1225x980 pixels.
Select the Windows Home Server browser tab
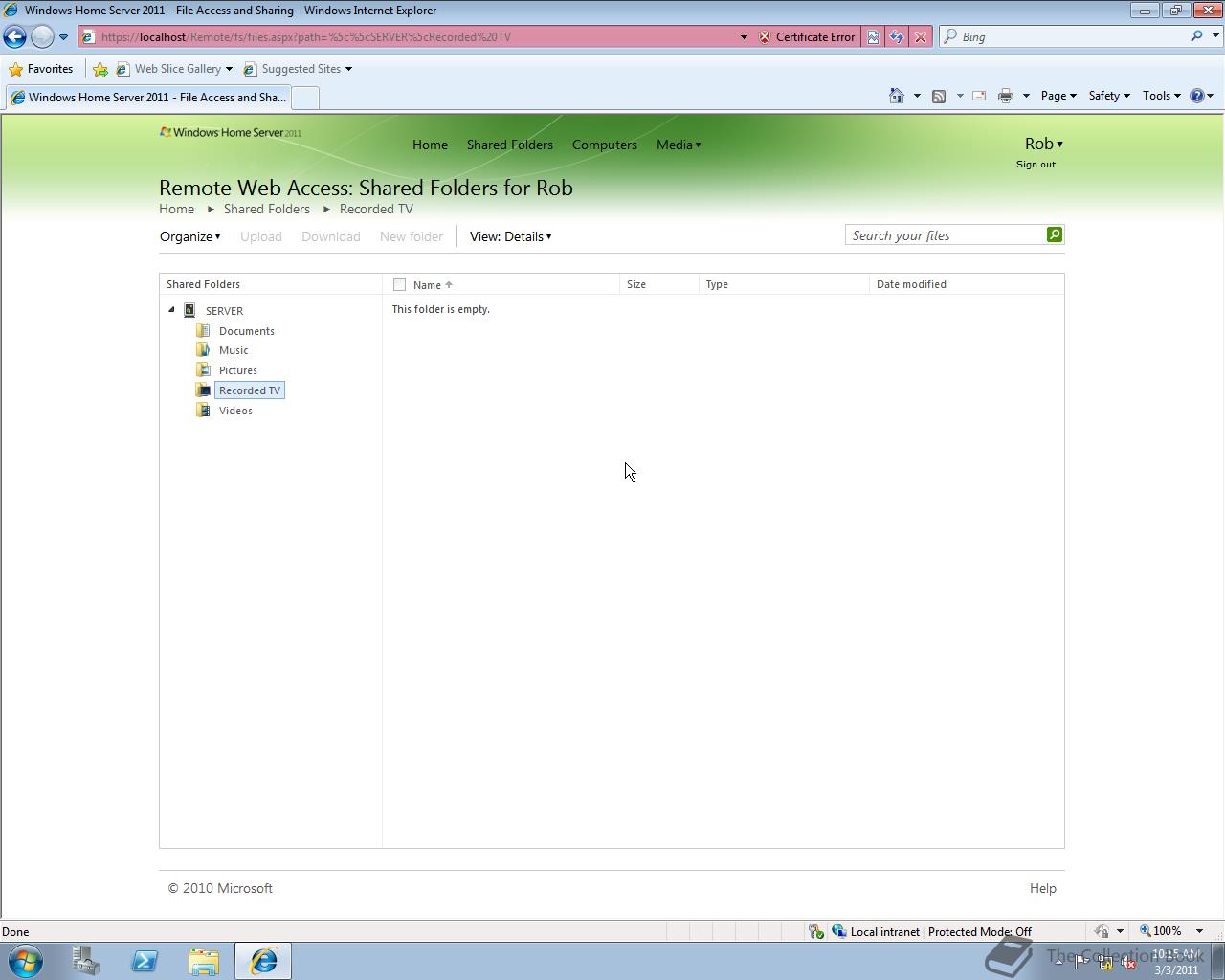(x=146, y=98)
